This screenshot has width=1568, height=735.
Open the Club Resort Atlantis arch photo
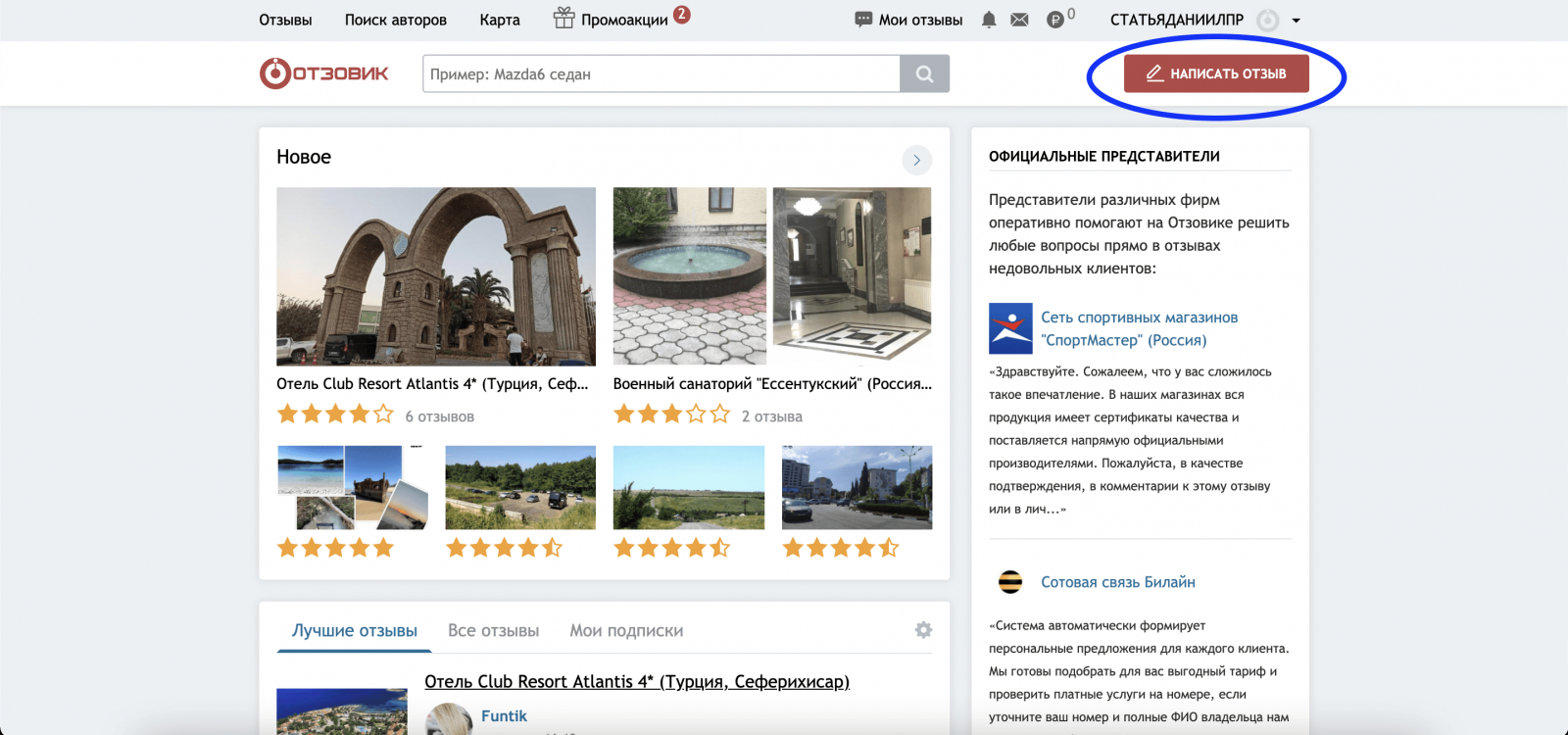click(436, 276)
